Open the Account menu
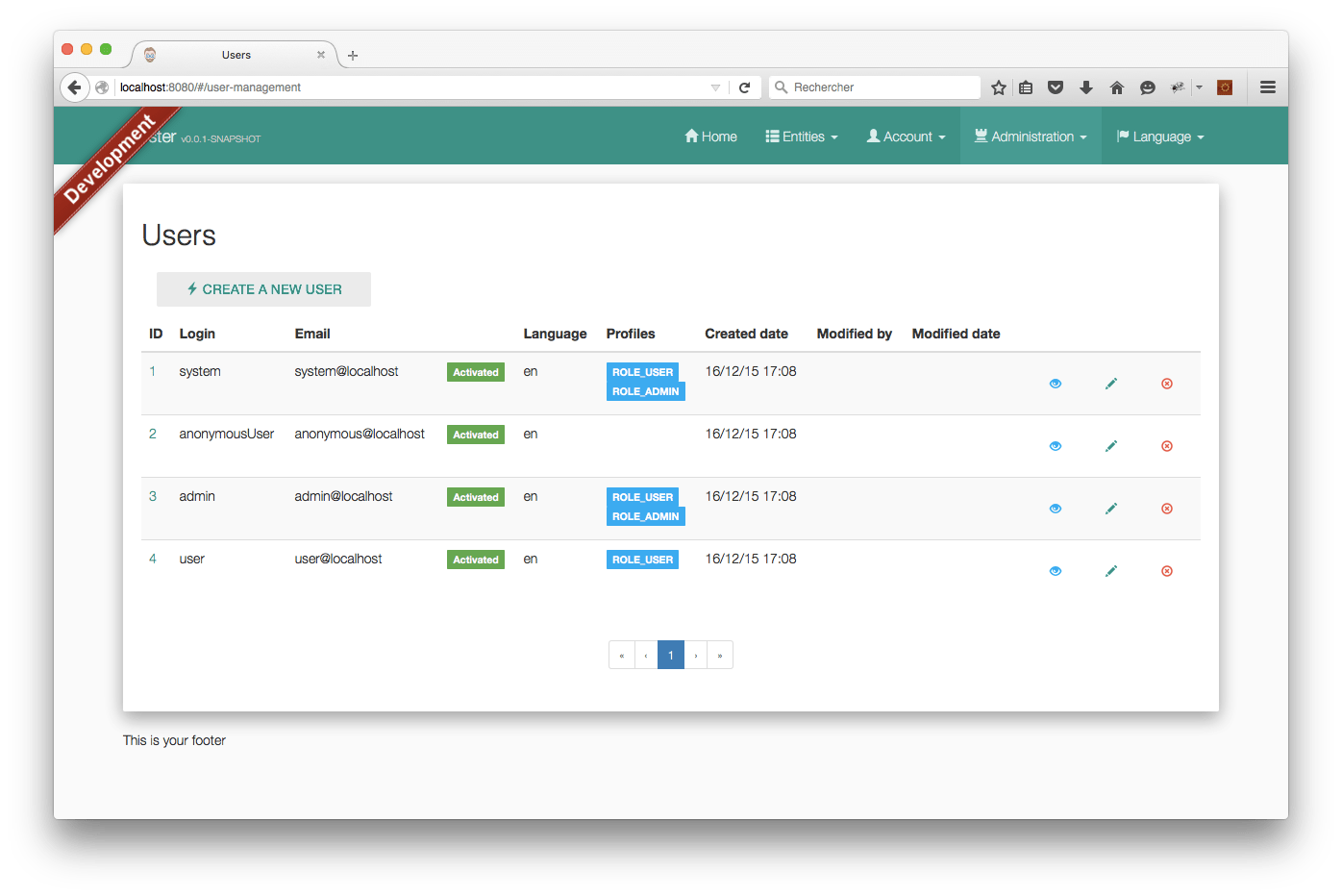Image resolution: width=1342 pixels, height=896 pixels. pyautogui.click(x=905, y=136)
